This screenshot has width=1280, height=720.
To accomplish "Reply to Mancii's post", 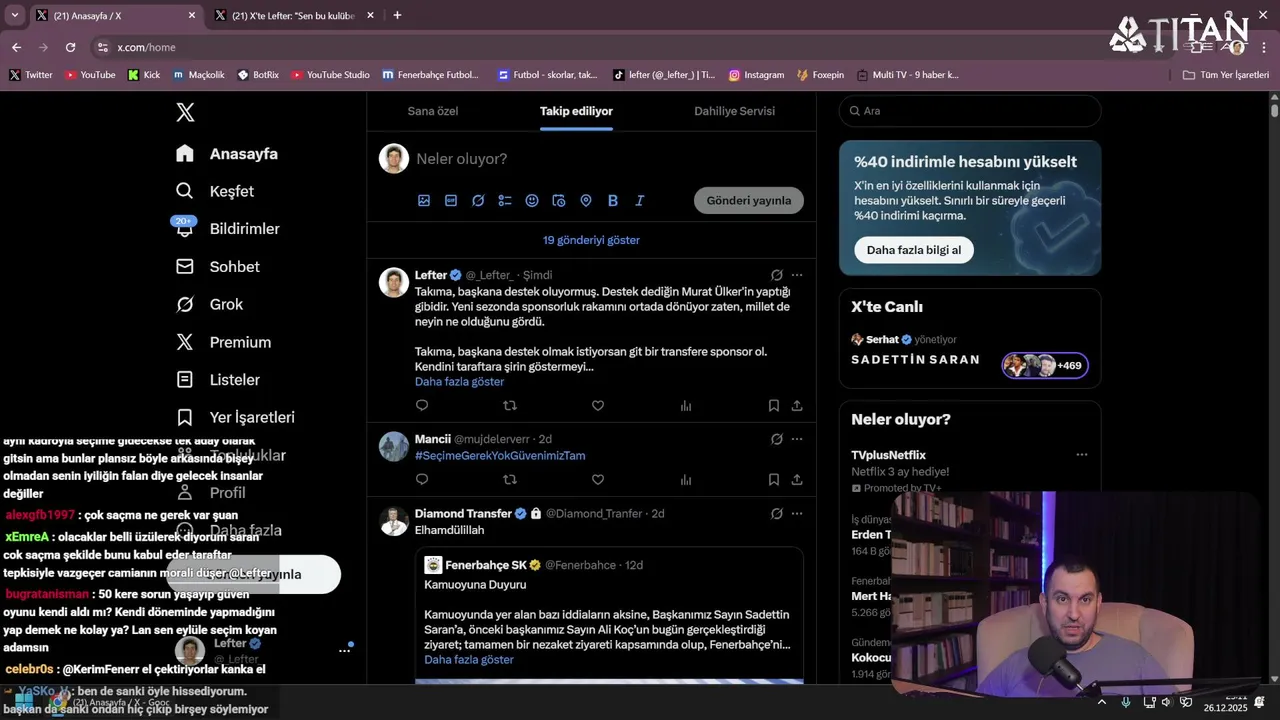I will point(422,480).
